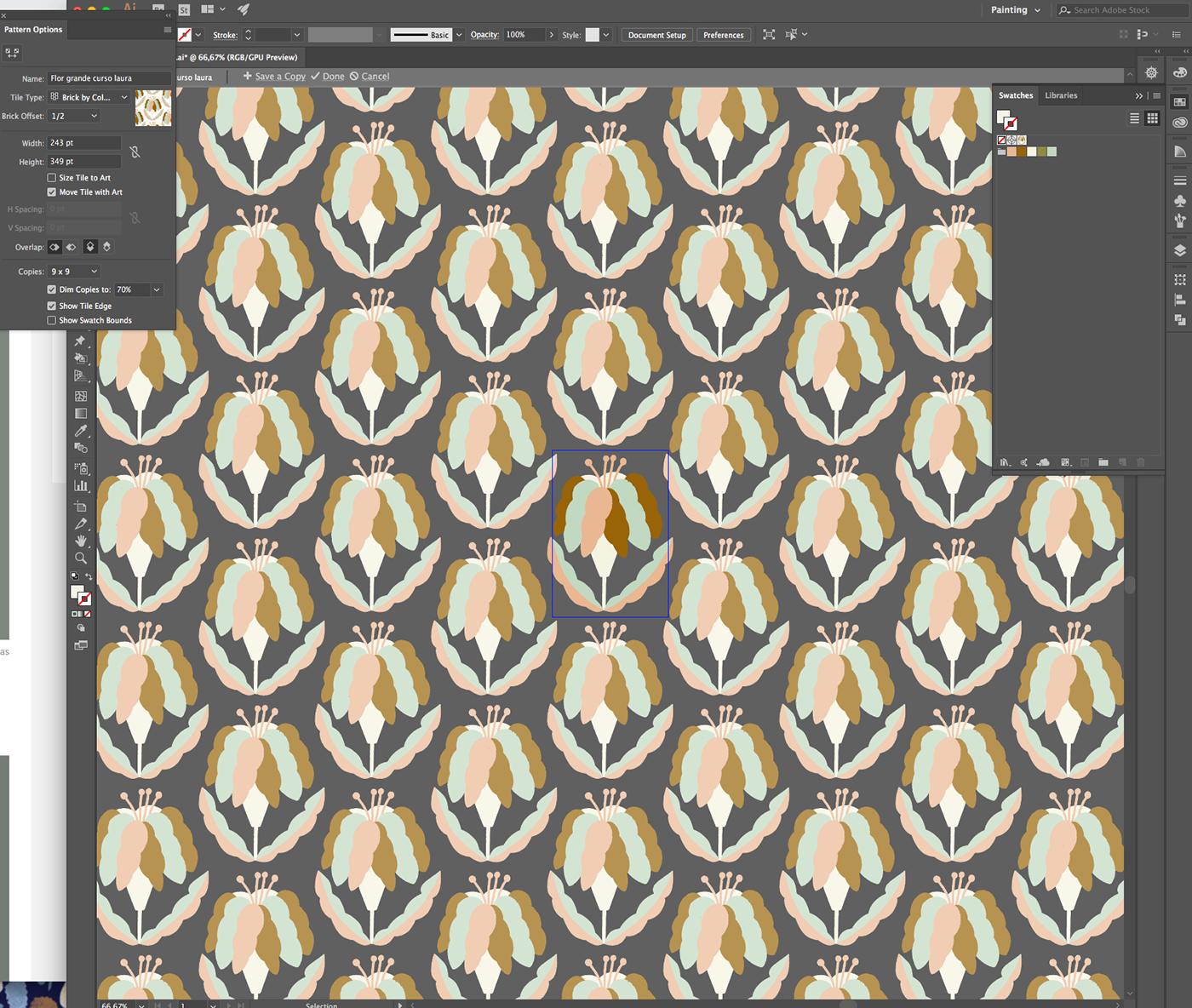Open the Tile Type dropdown
1192x1008 pixels.
(89, 97)
